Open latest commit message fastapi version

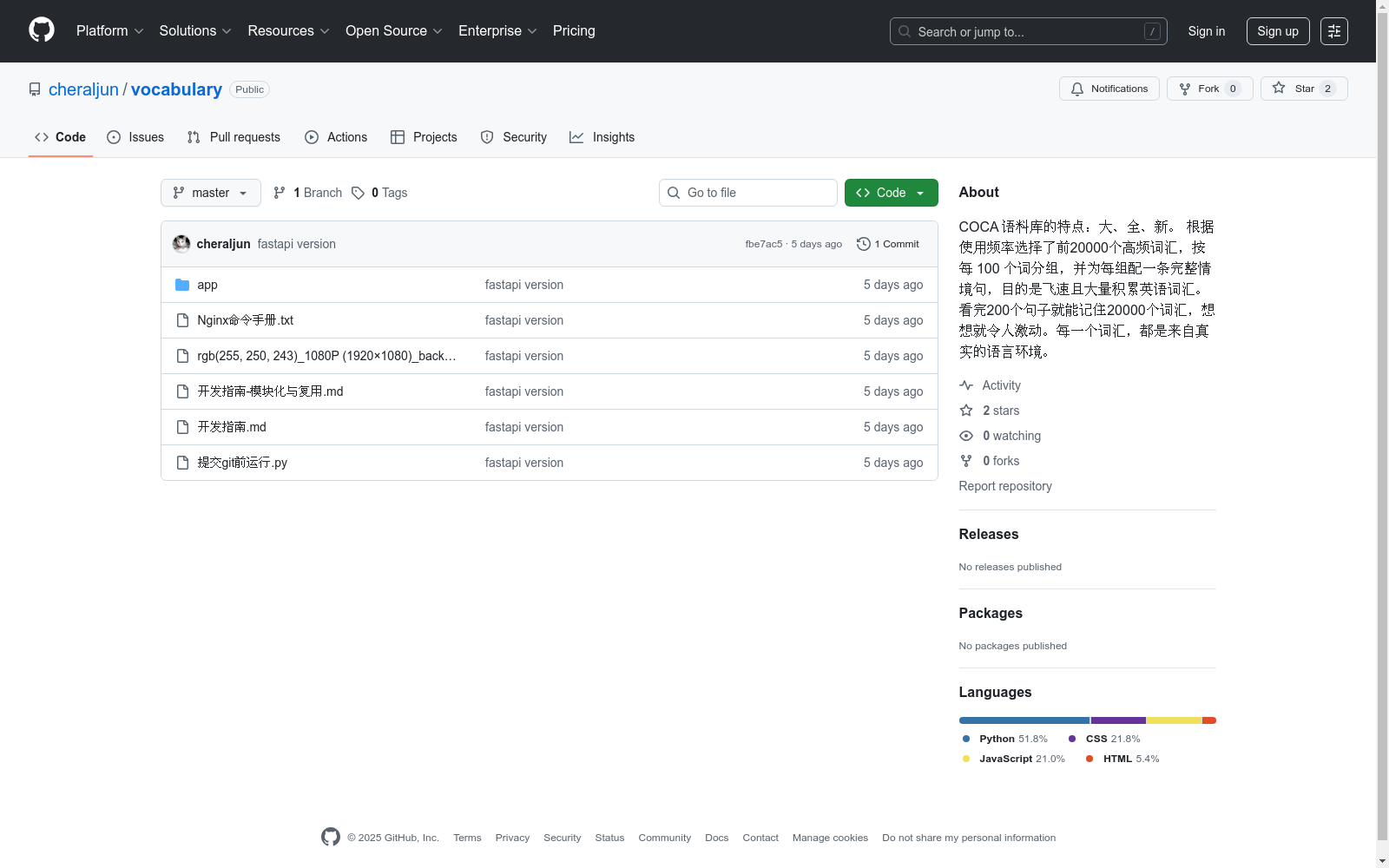[x=297, y=244]
